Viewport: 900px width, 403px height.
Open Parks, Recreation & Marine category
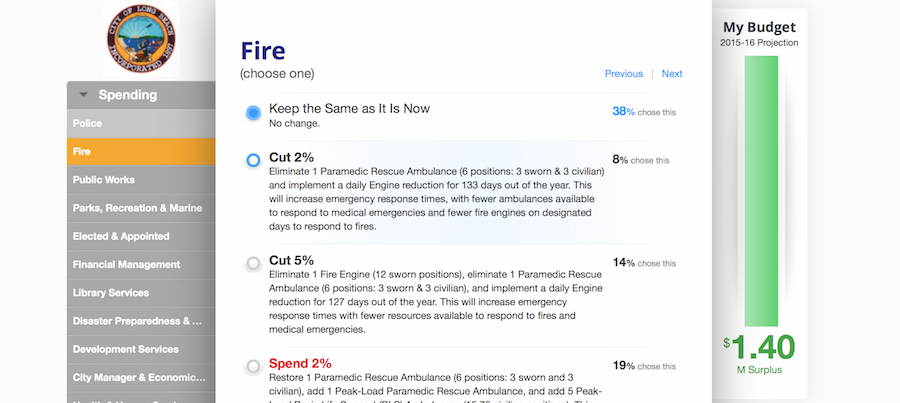pyautogui.click(x=141, y=208)
